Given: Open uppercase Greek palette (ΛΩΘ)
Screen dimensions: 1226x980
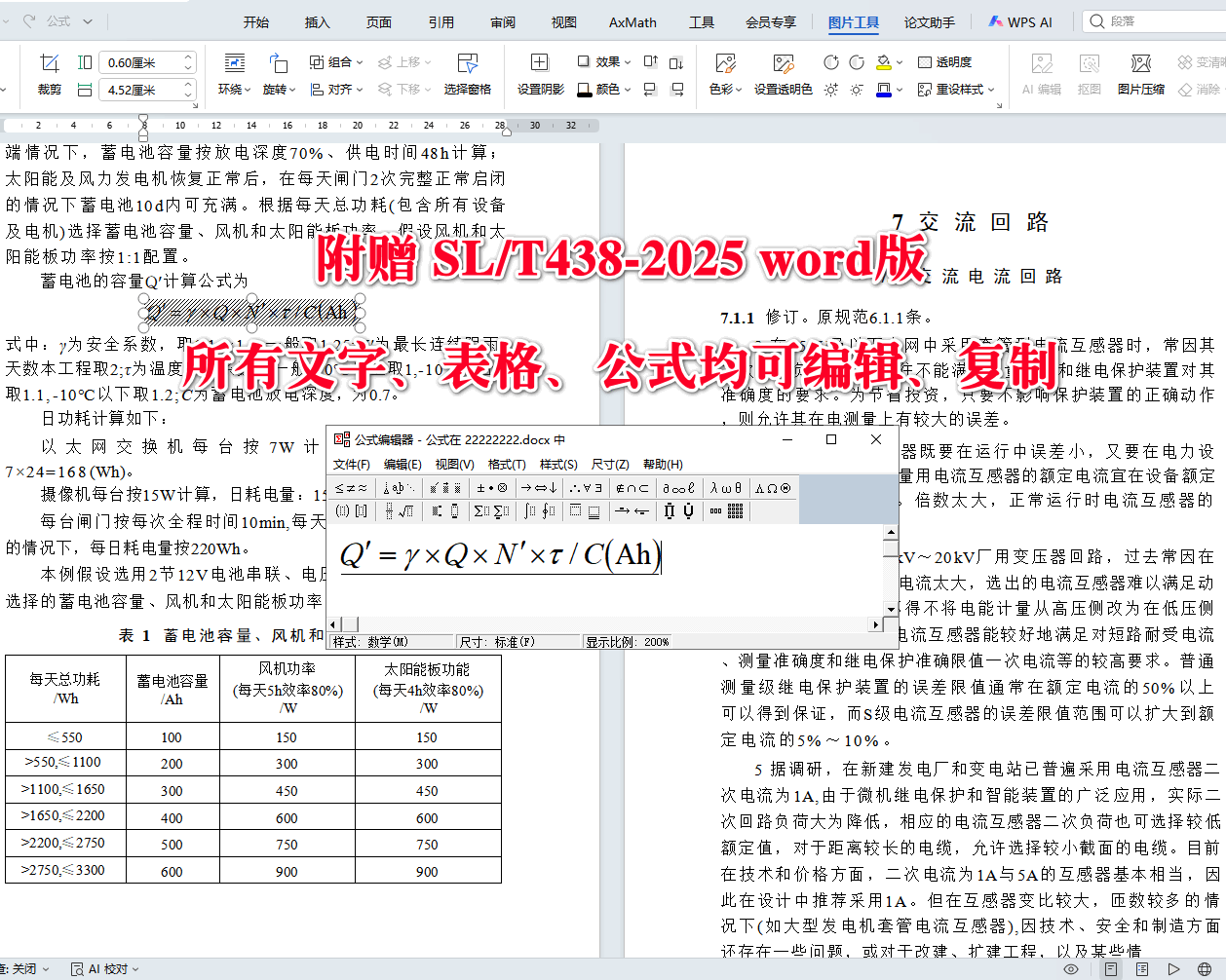Looking at the screenshot, I should pos(773,487).
